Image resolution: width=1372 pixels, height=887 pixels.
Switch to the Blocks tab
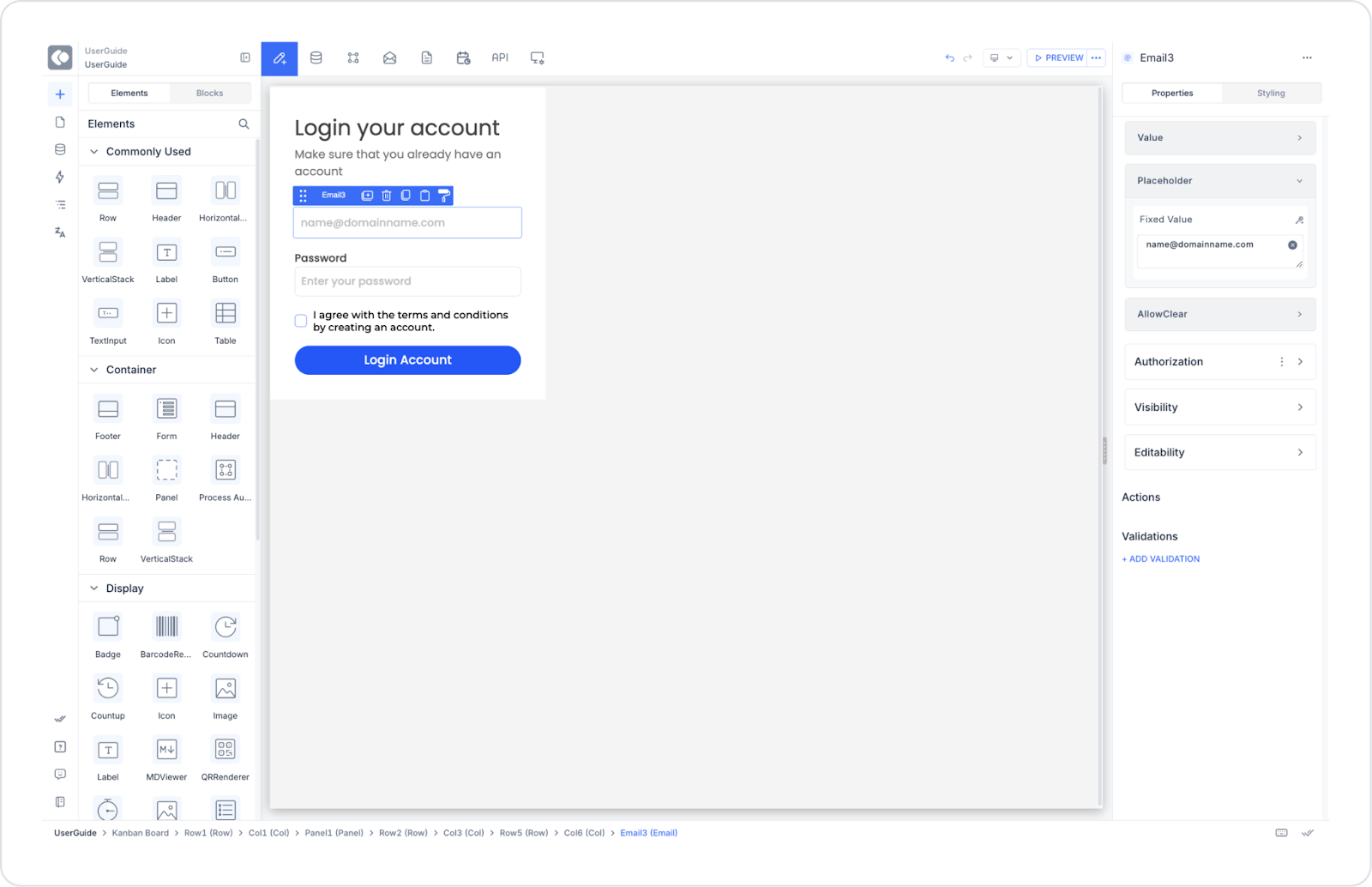[x=209, y=94]
